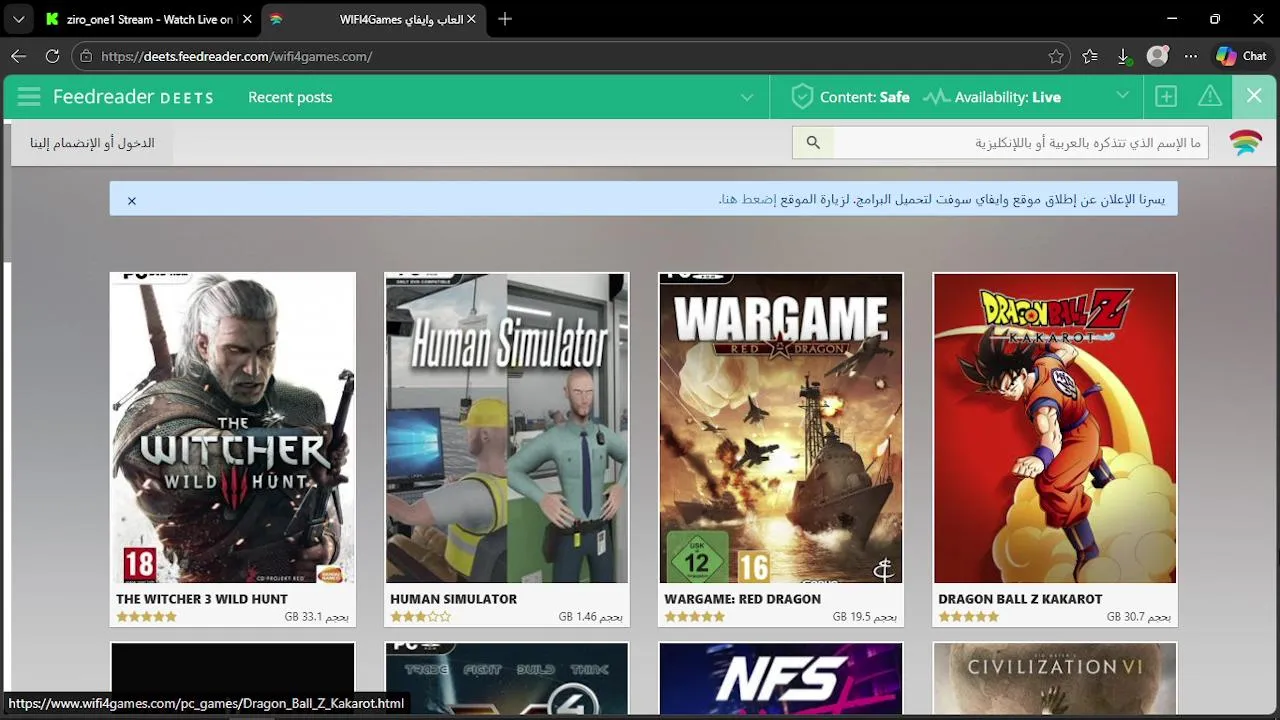Open Dragon Ball Z Kakarot cover

[1055, 427]
